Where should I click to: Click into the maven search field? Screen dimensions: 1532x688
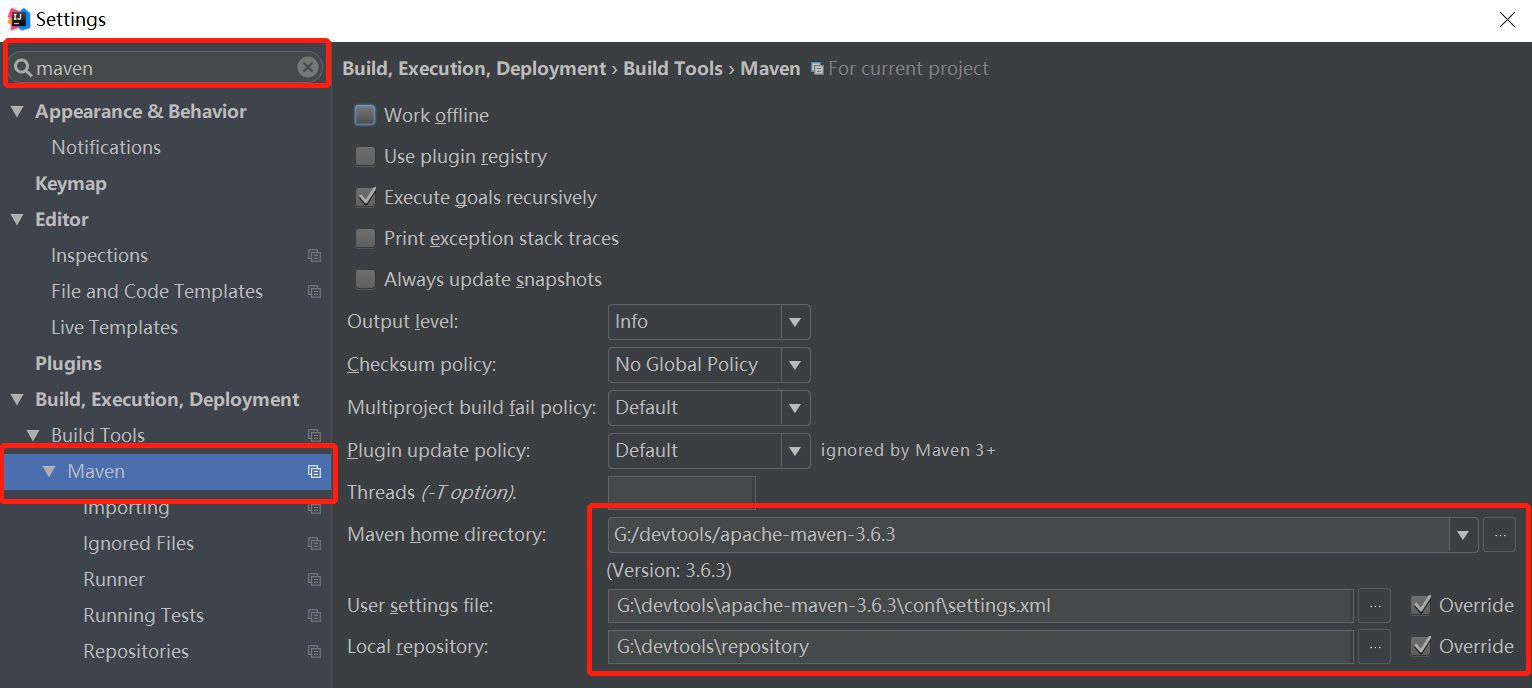pyautogui.click(x=165, y=68)
